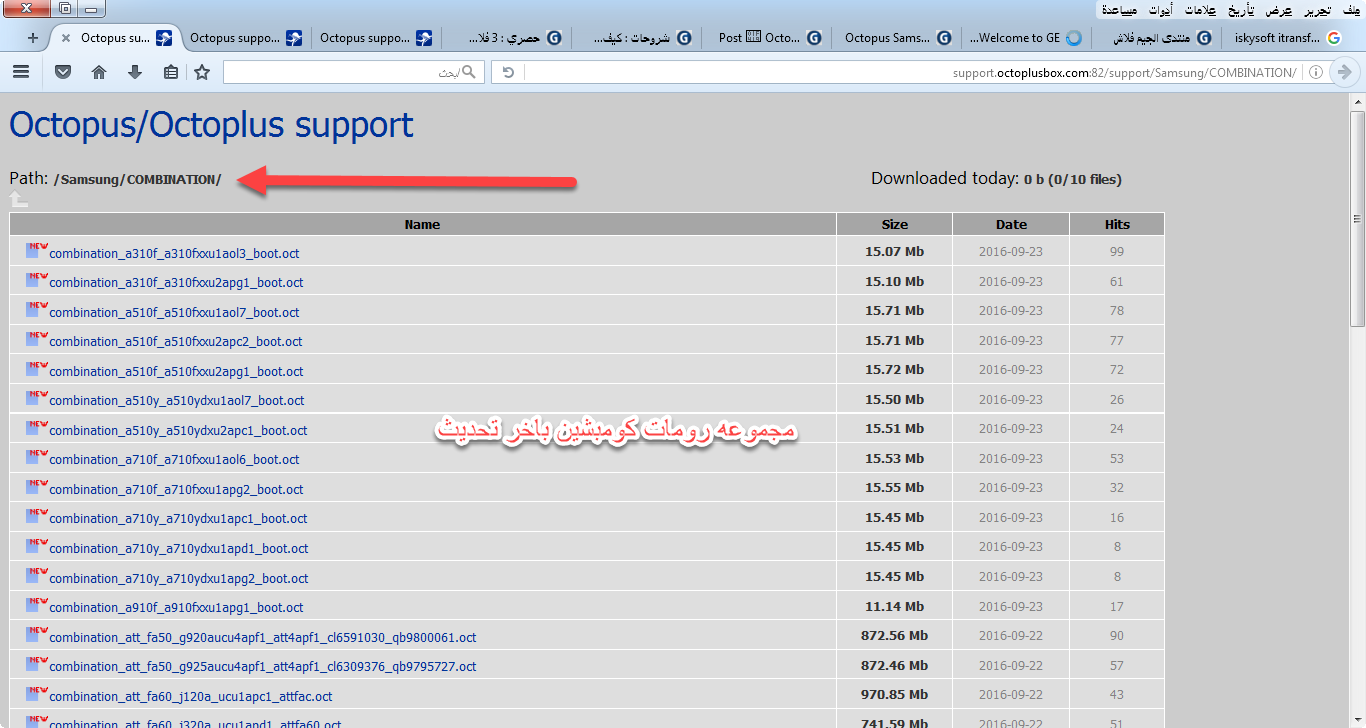The width and height of the screenshot is (1366, 728).
Task: Click the Octopus/Octoplus support page heading
Action: pos(211,125)
